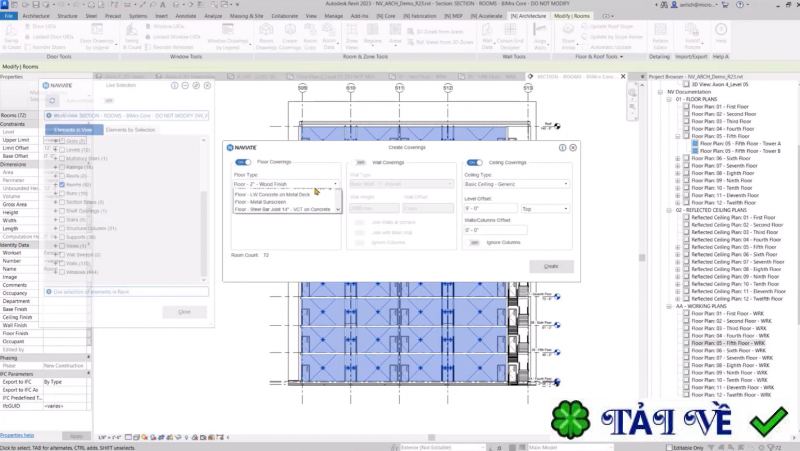Toggle the Ignore Columns switch under Ceiling Coverings
The width and height of the screenshot is (800, 451).
coord(473,242)
